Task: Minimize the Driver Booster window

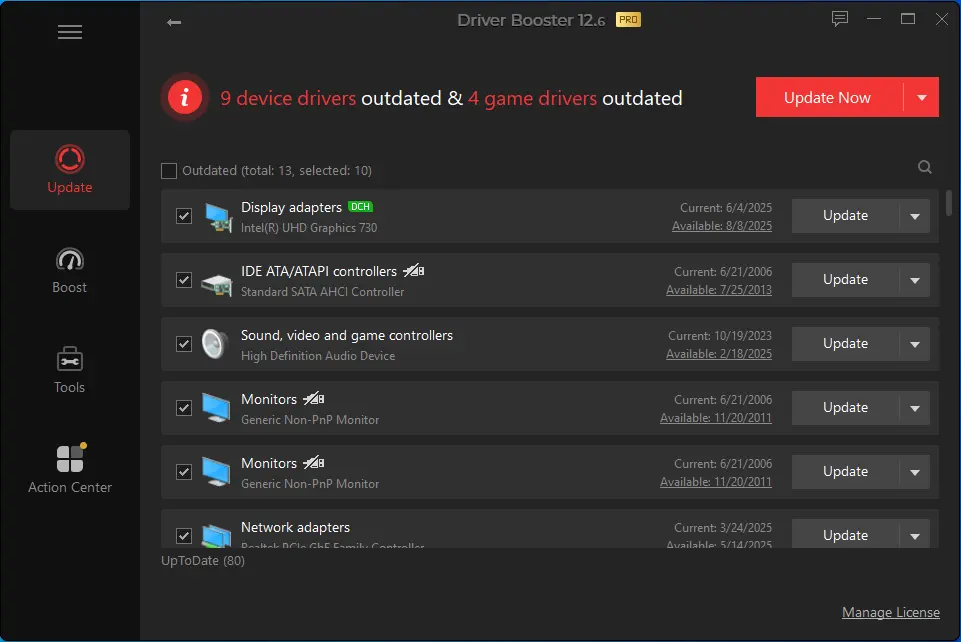Action: pyautogui.click(x=873, y=19)
